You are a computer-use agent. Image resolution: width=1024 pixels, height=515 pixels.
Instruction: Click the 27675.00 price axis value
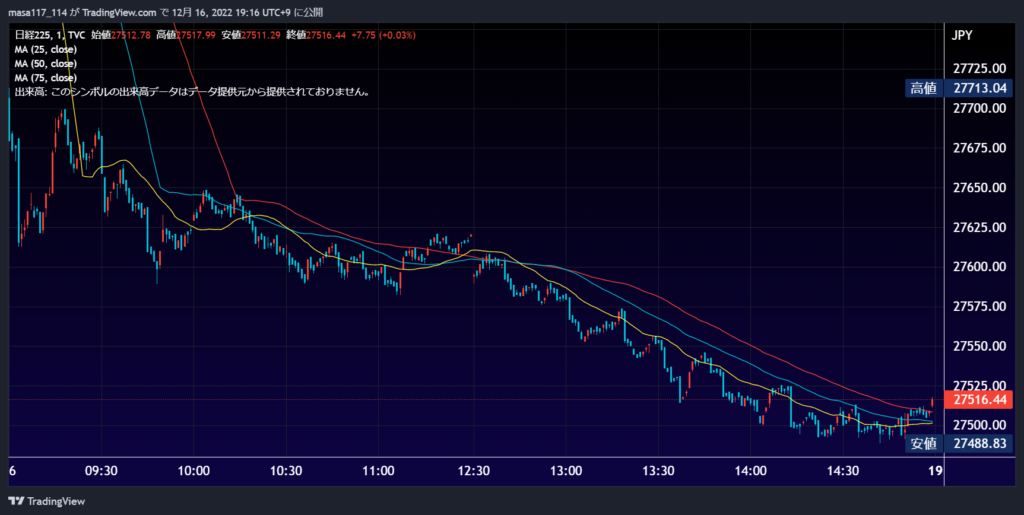(980, 148)
